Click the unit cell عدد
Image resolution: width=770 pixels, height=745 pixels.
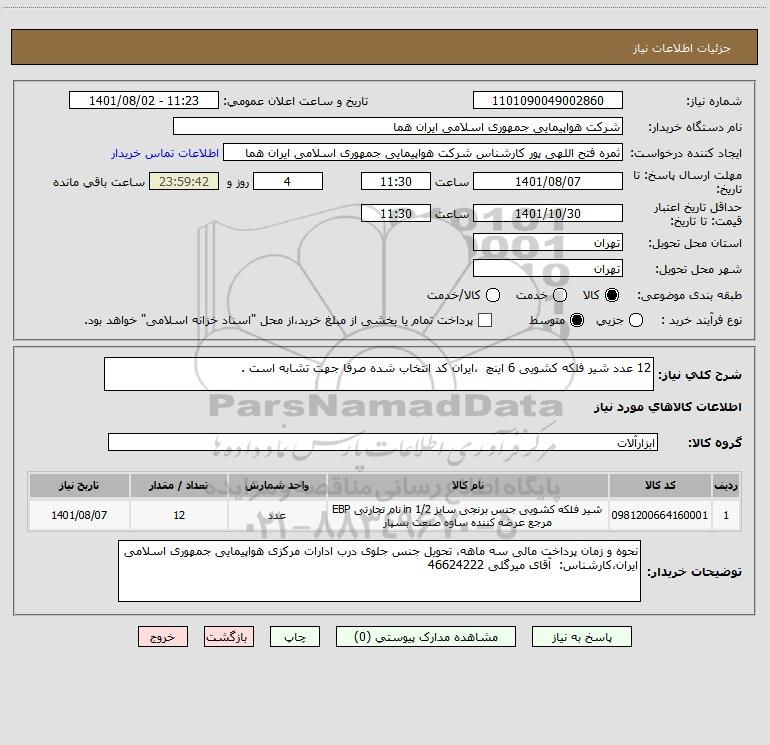(x=277, y=515)
